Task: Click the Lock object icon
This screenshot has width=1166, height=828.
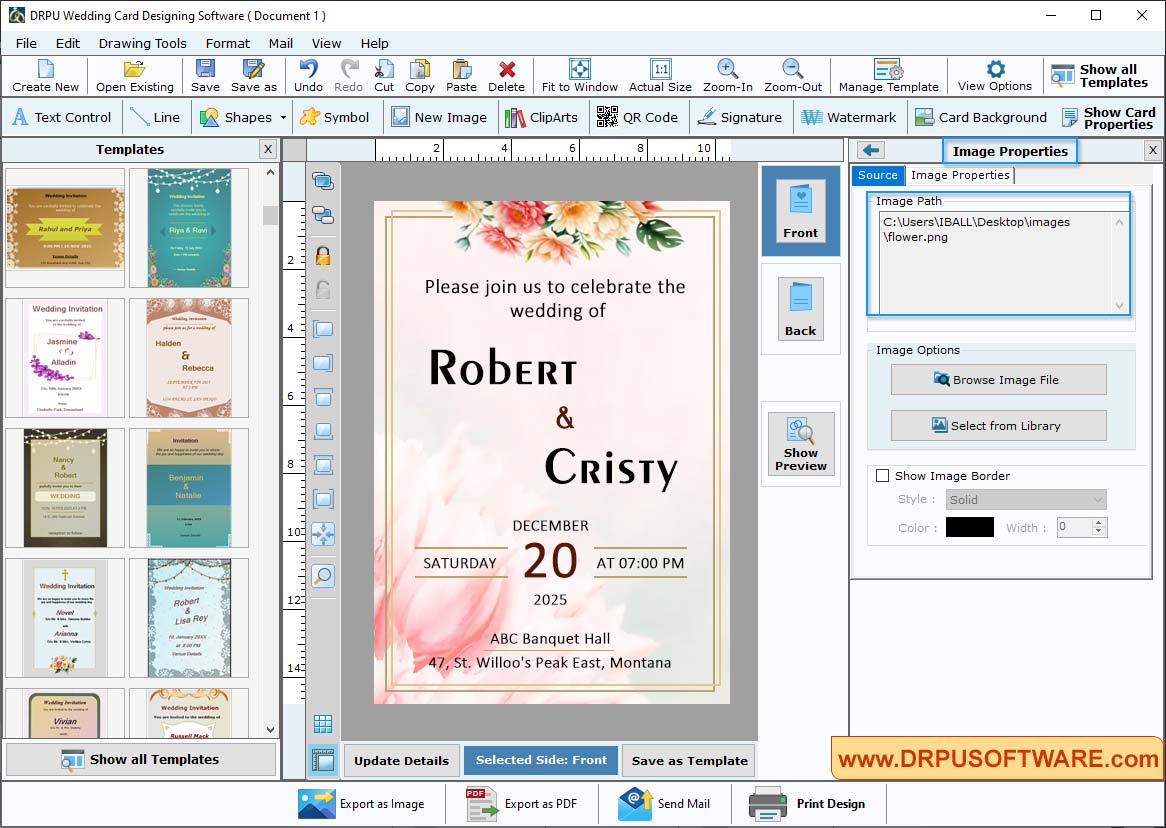Action: click(322, 257)
